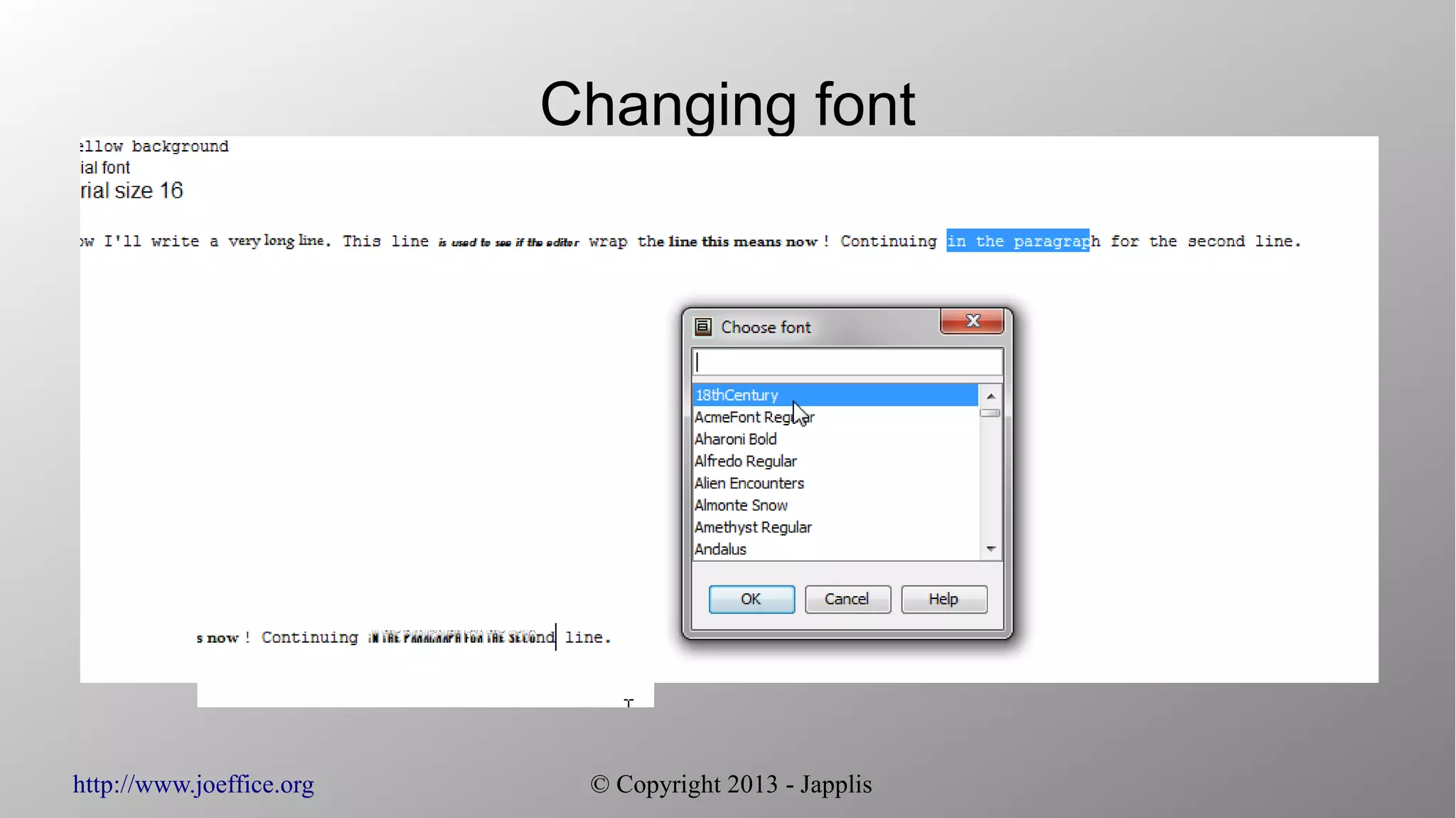
Task: Select the Andalus font
Action: [835, 549]
